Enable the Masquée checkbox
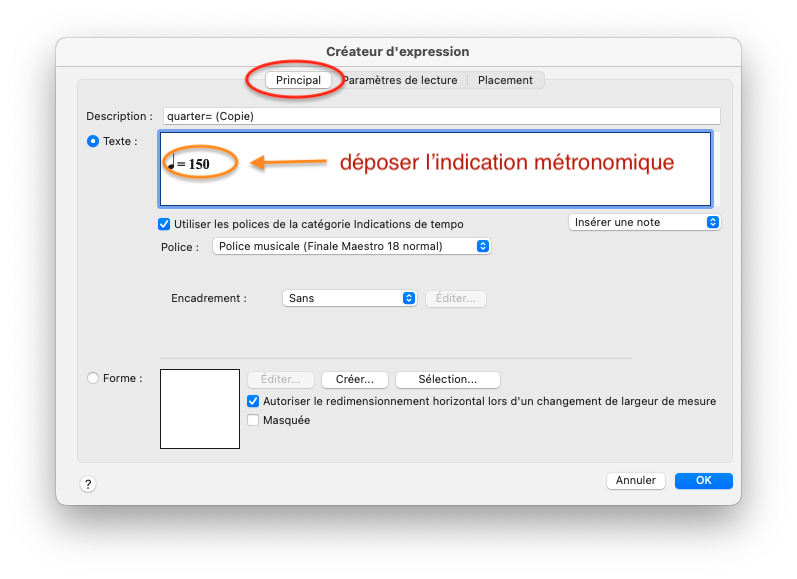Image resolution: width=797 pixels, height=579 pixels. coord(253,420)
